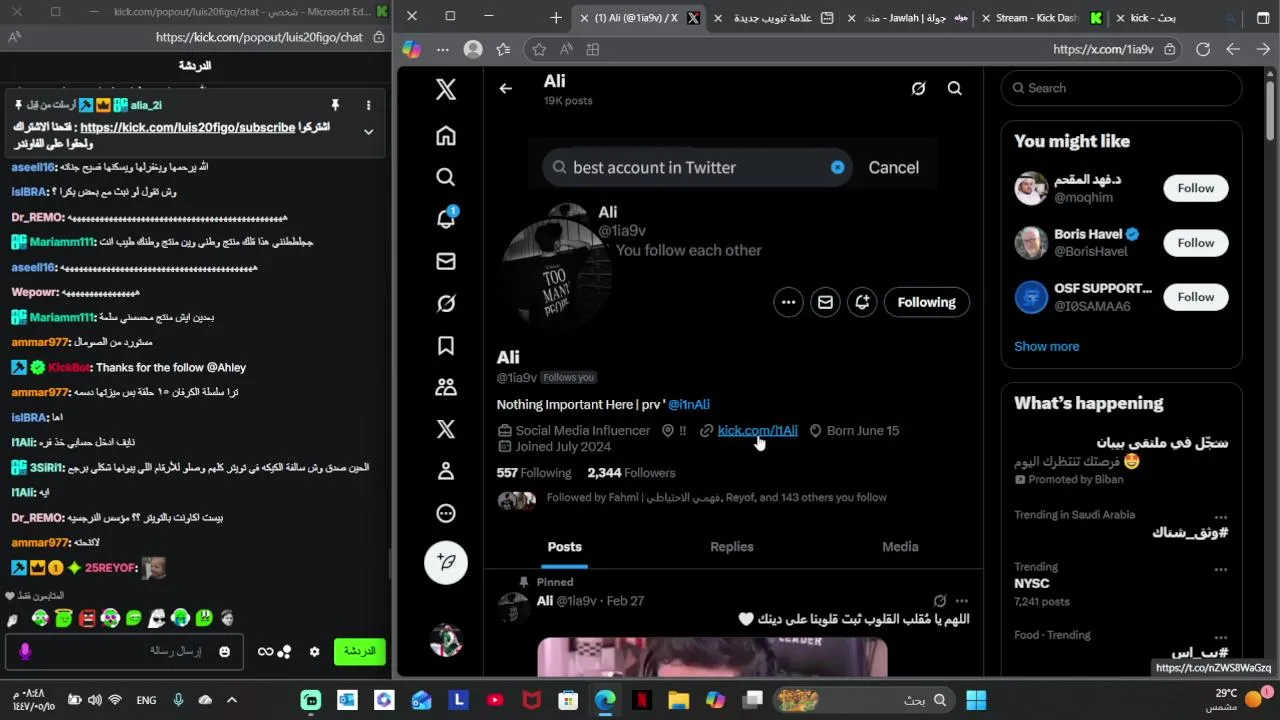Open browser Copilot icon
Viewport: 1280px width, 720px height.
pos(411,49)
